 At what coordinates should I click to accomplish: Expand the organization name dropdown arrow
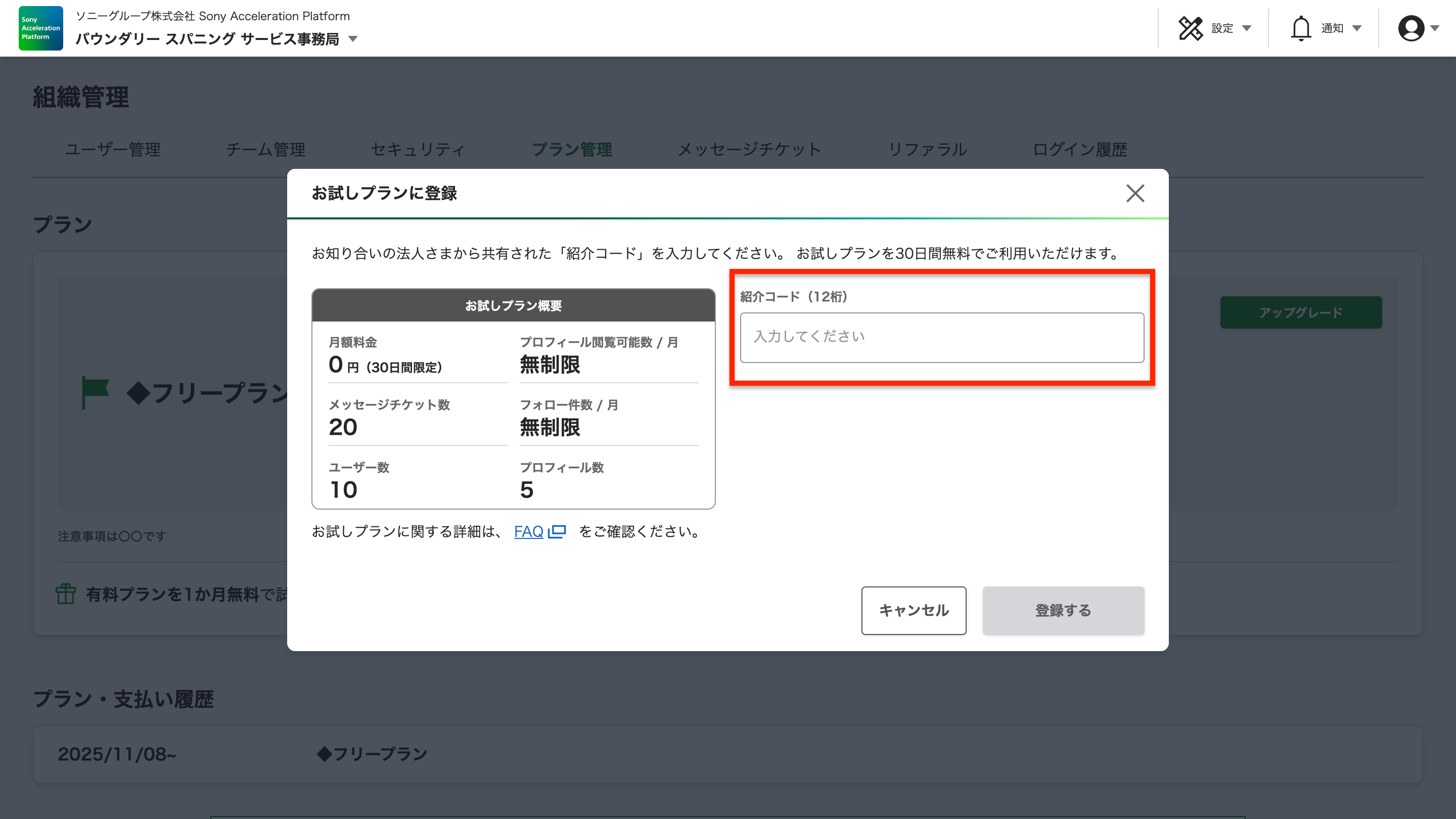353,39
